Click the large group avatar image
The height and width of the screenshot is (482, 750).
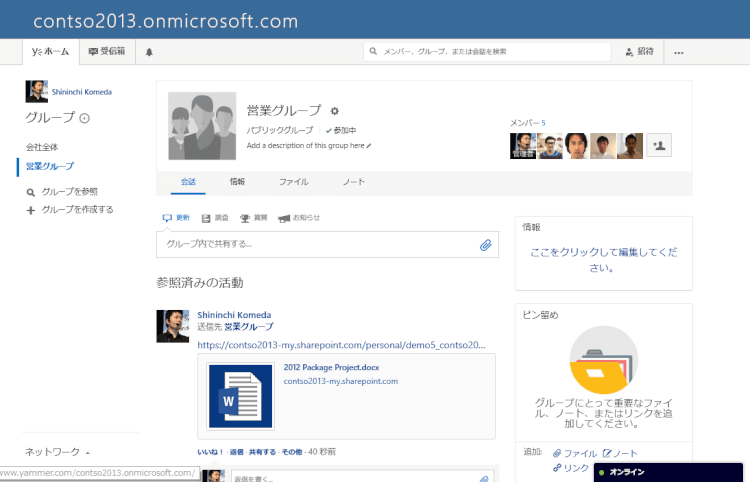[202, 126]
